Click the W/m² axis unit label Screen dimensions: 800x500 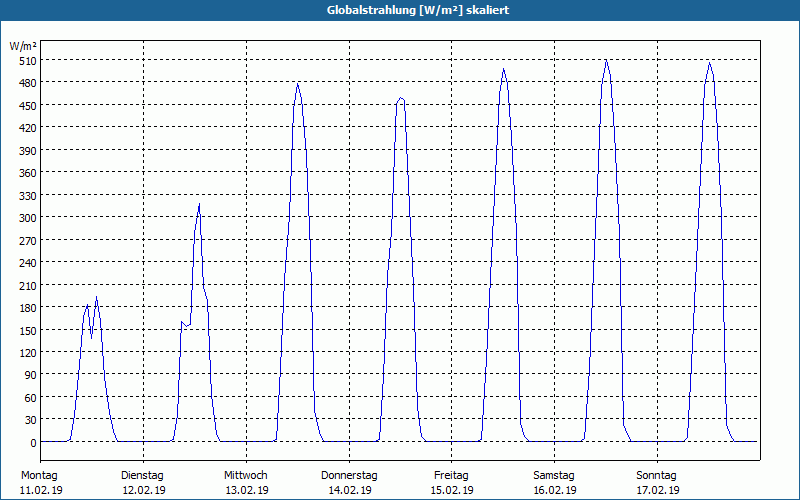(x=23, y=46)
